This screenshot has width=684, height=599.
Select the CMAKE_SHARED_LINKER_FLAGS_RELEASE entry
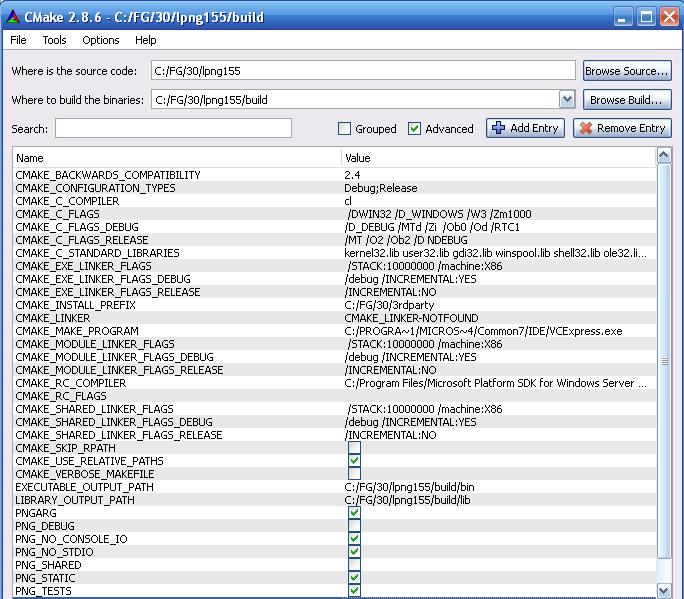(119, 435)
